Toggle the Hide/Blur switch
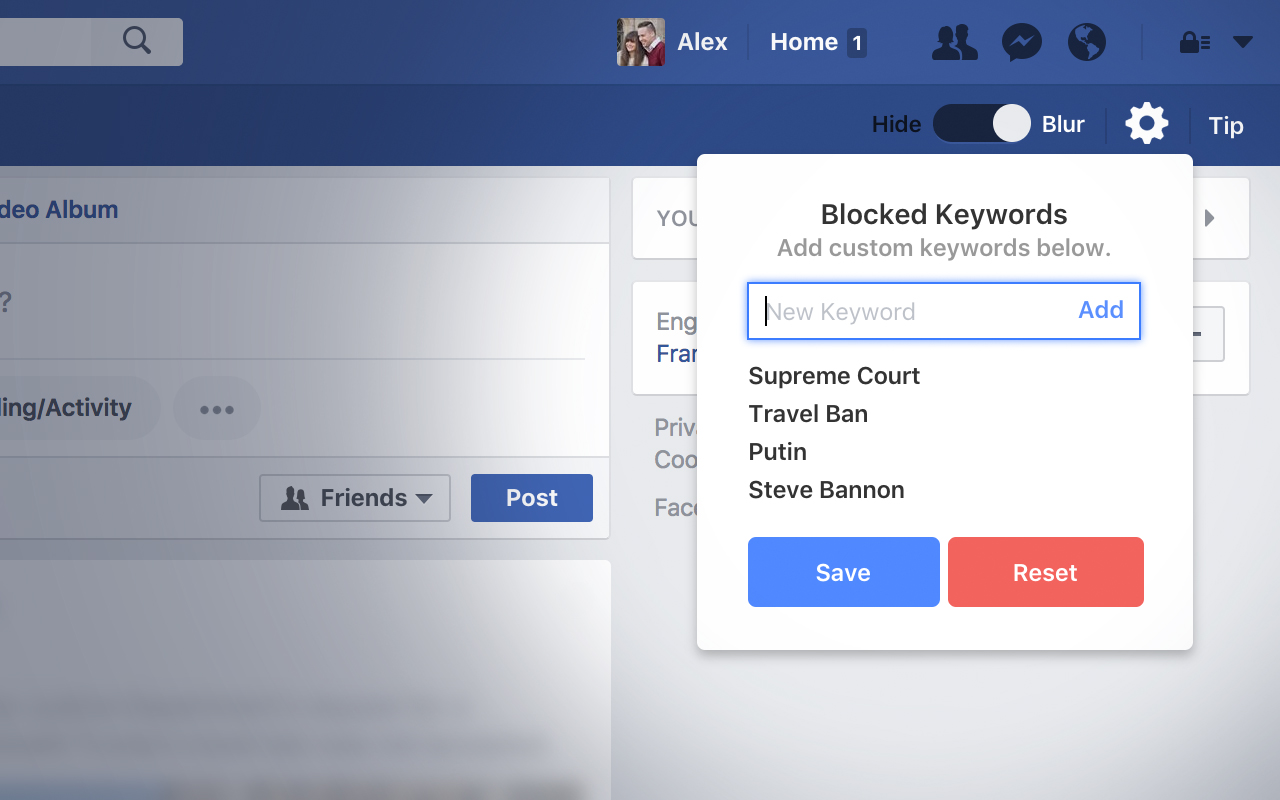This screenshot has width=1280, height=800. pos(982,124)
